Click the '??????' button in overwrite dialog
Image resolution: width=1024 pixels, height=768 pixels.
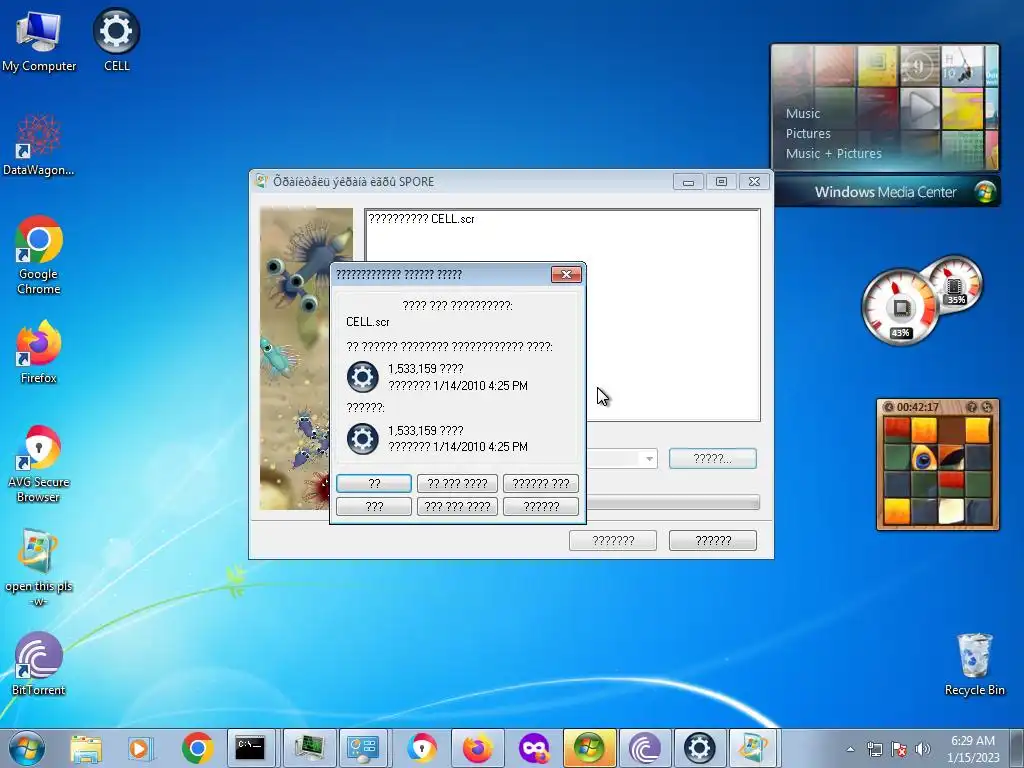[x=541, y=506]
